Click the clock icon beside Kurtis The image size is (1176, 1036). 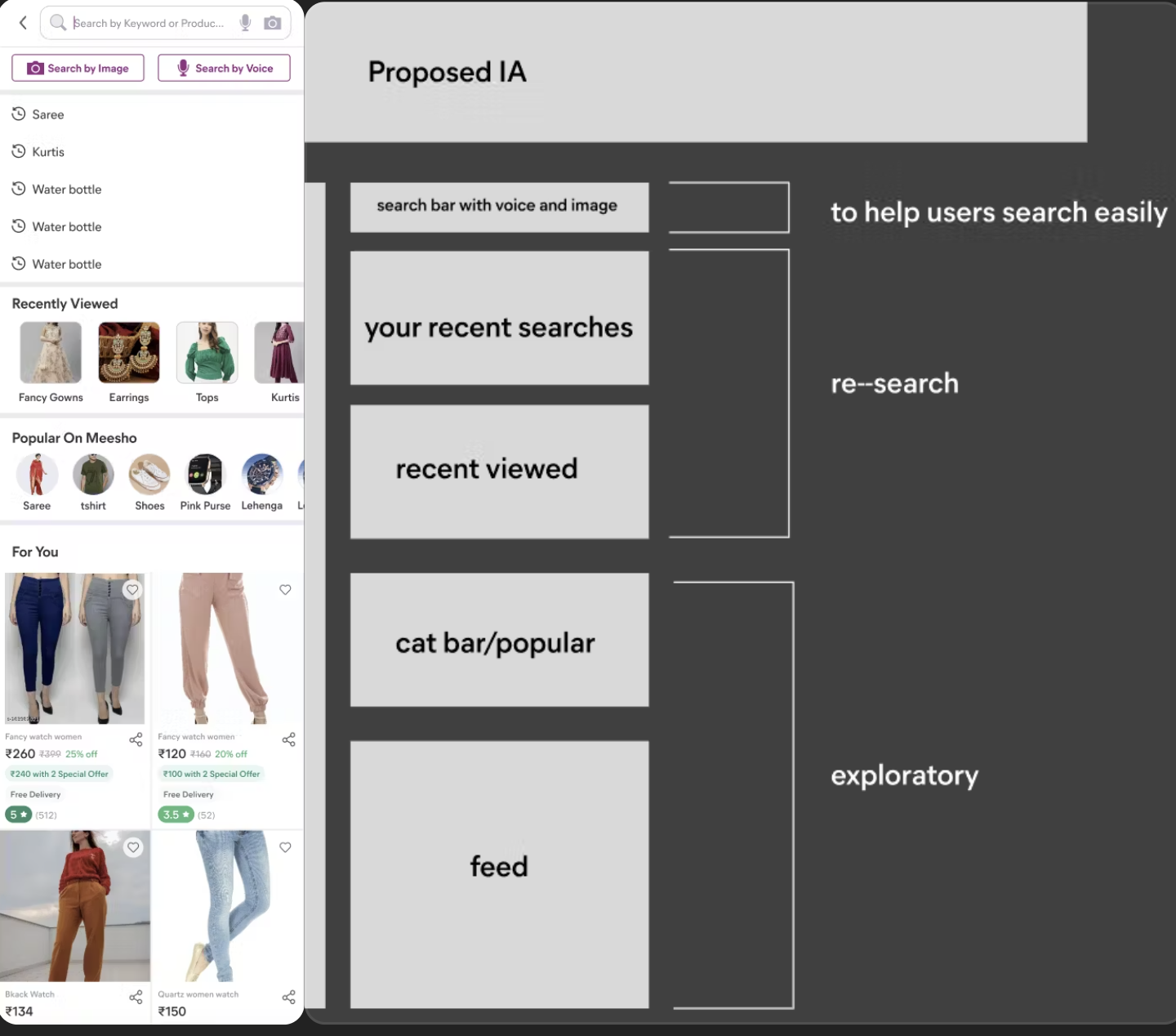(x=19, y=151)
